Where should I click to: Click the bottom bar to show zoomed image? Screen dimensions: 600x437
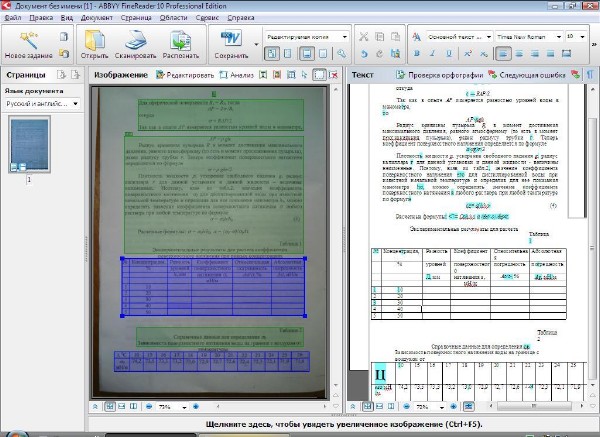(300, 424)
